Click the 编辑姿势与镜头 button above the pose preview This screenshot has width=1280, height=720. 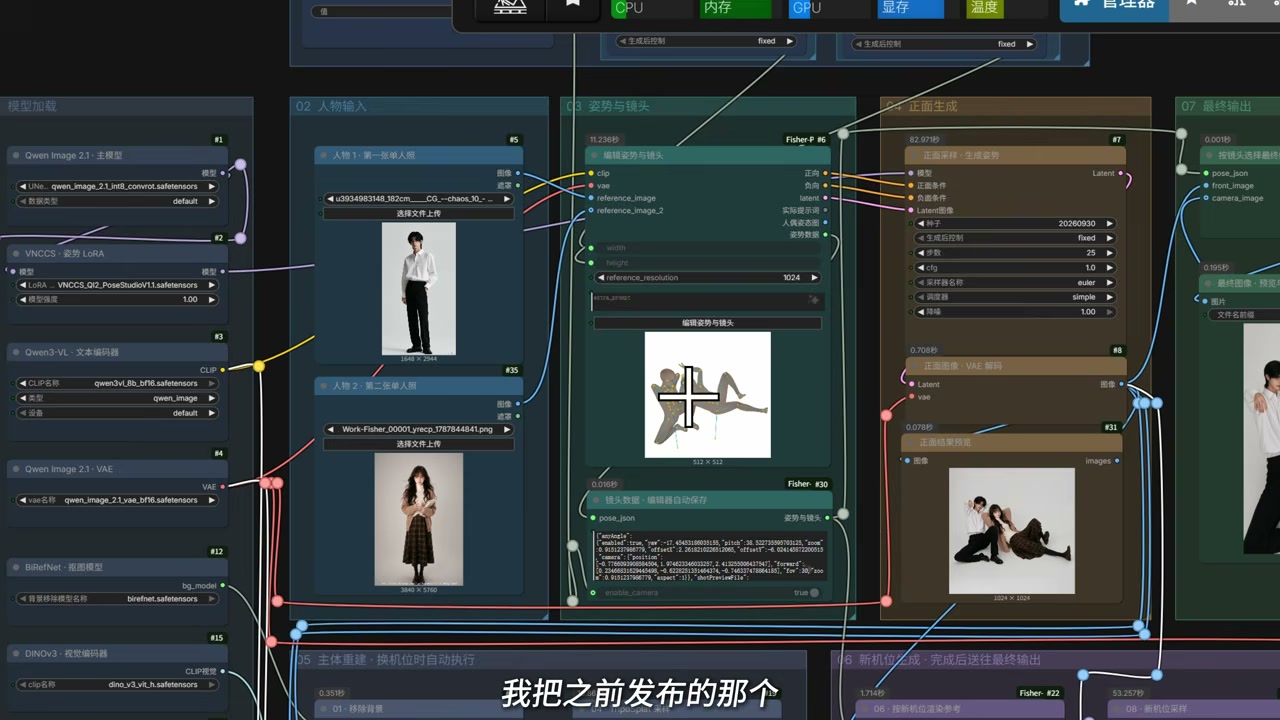[x=708, y=323]
